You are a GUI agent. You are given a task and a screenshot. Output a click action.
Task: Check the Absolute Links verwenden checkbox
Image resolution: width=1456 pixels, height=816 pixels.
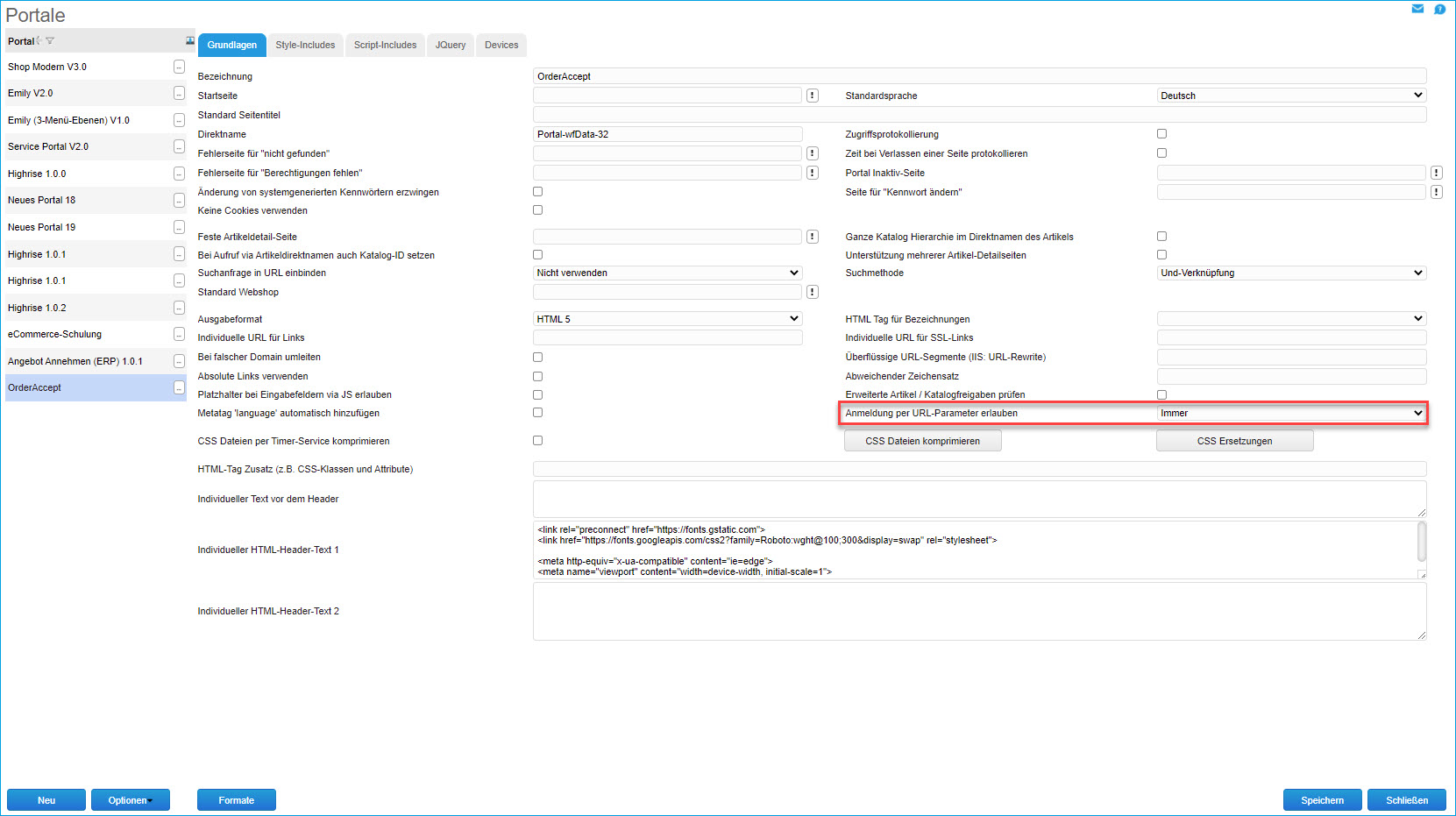pyautogui.click(x=537, y=376)
